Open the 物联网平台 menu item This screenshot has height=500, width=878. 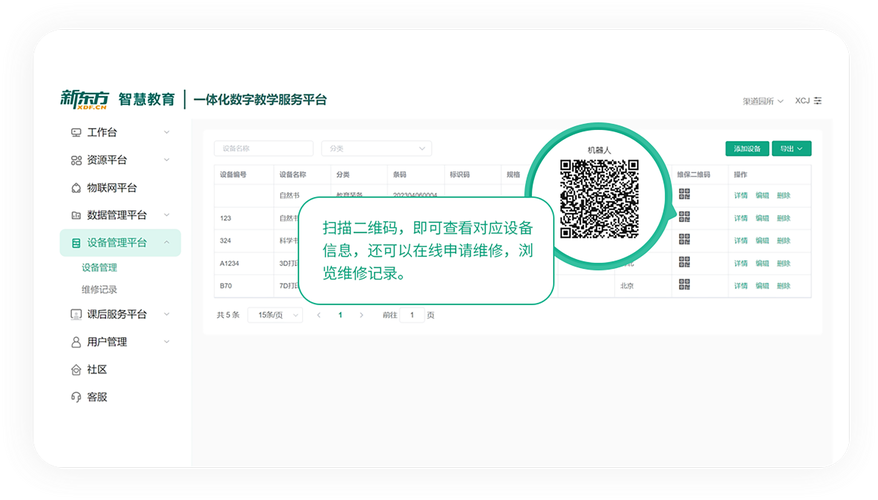tap(111, 188)
